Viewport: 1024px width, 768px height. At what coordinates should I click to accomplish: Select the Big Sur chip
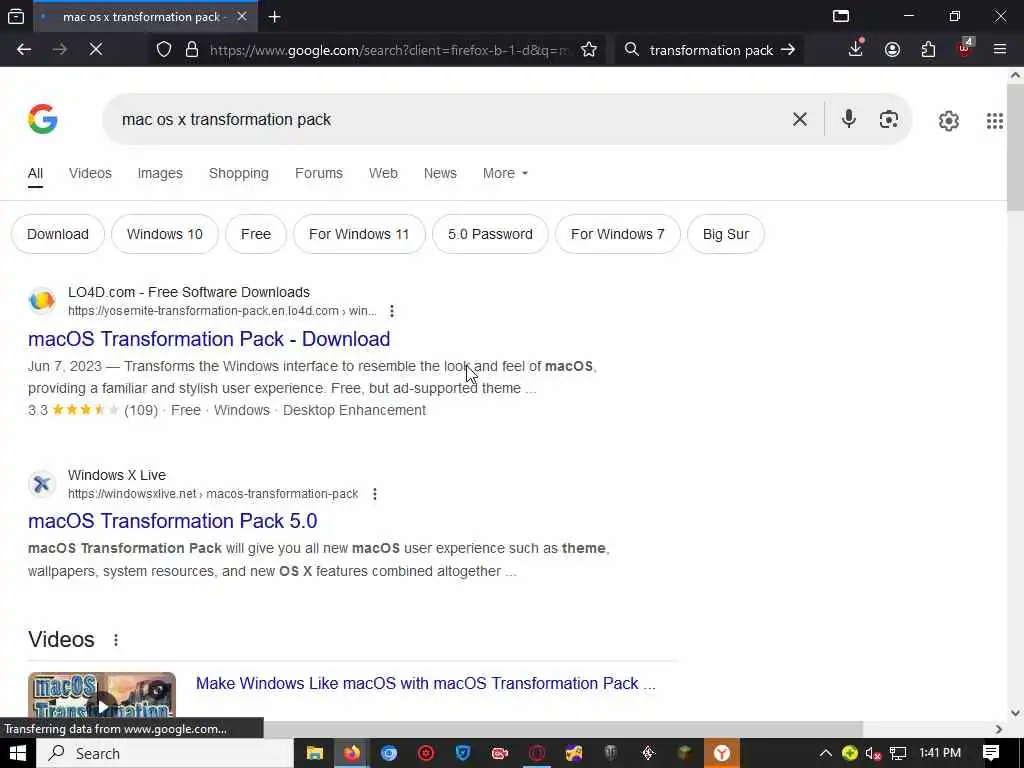726,234
